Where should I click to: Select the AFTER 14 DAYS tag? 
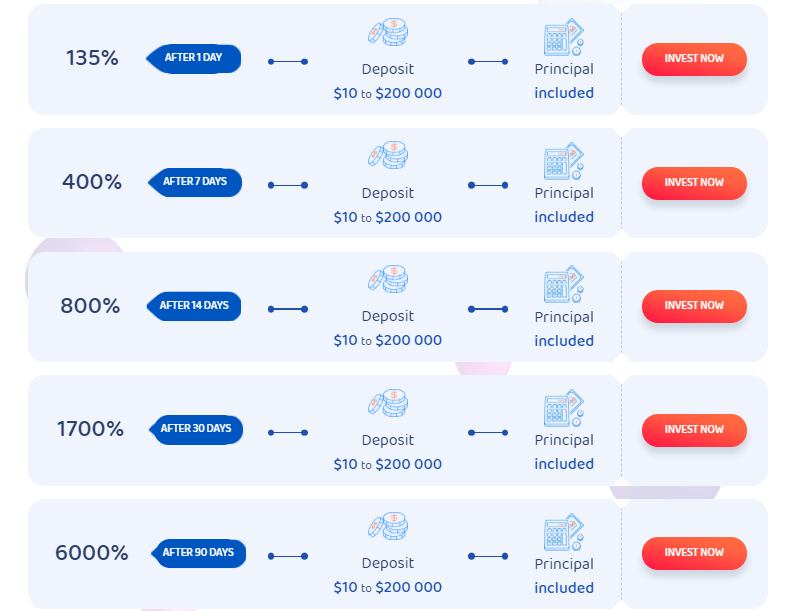click(x=194, y=306)
